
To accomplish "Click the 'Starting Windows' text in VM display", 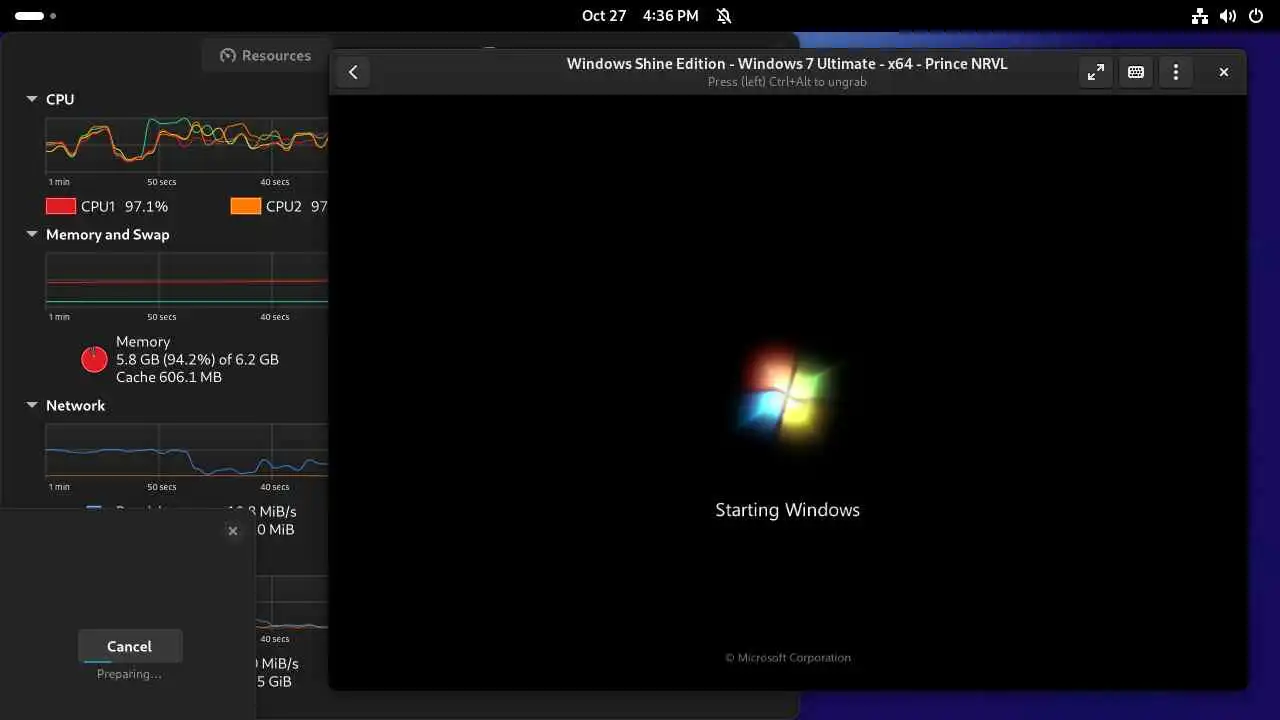I will point(788,510).
